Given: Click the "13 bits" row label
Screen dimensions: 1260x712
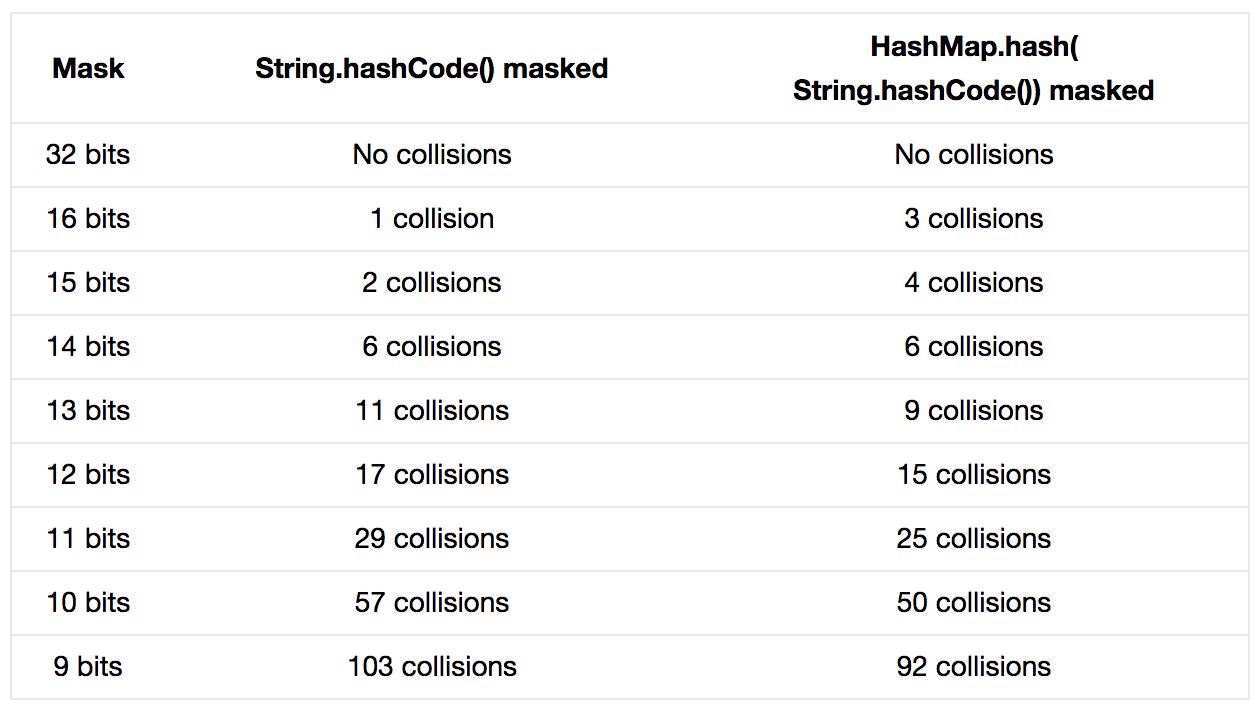Looking at the screenshot, I should [x=88, y=411].
